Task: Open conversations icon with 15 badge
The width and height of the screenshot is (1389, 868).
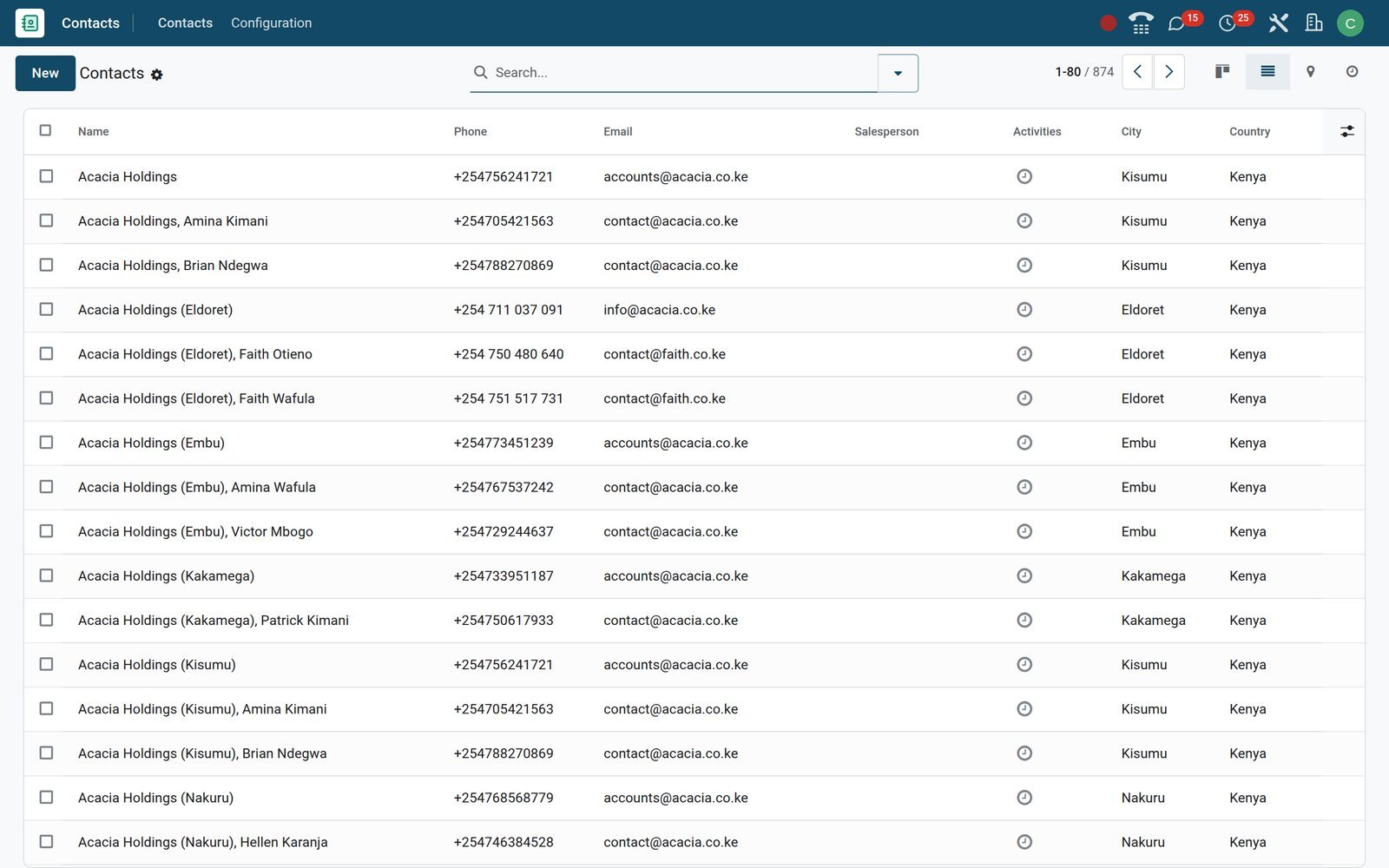Action: tap(1184, 22)
